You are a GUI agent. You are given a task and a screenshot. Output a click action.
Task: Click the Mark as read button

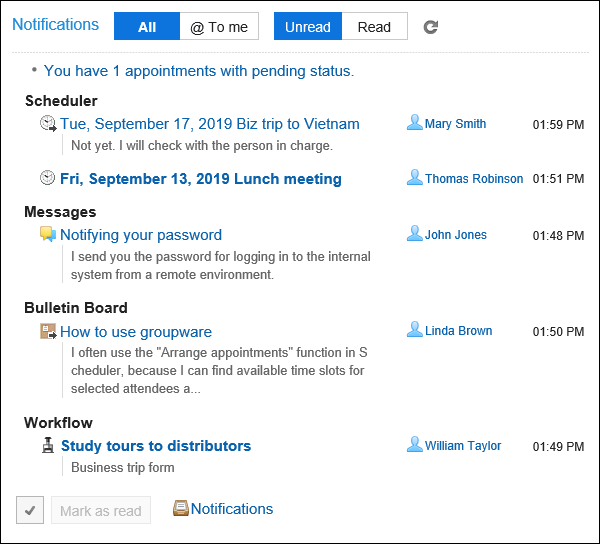[x=101, y=510]
